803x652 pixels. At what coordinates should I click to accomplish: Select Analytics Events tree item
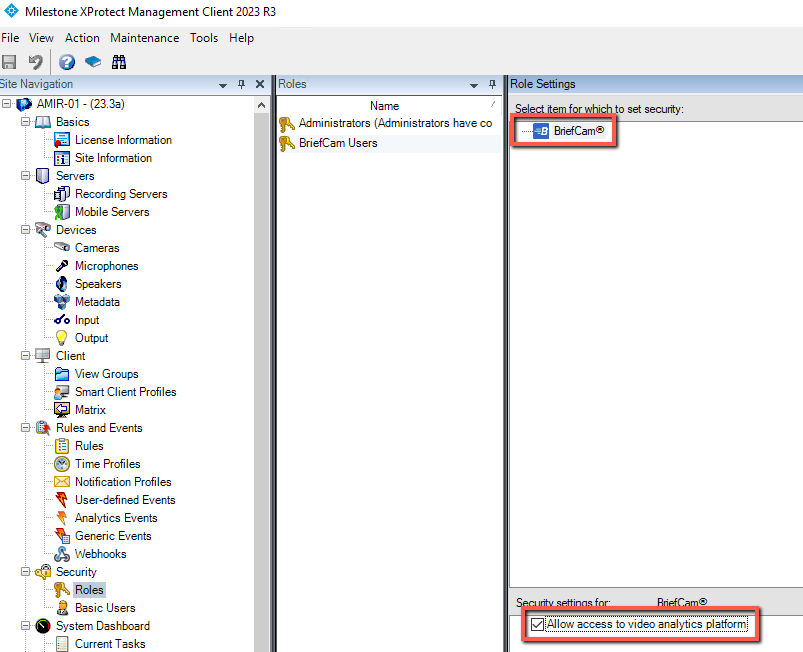(x=116, y=518)
